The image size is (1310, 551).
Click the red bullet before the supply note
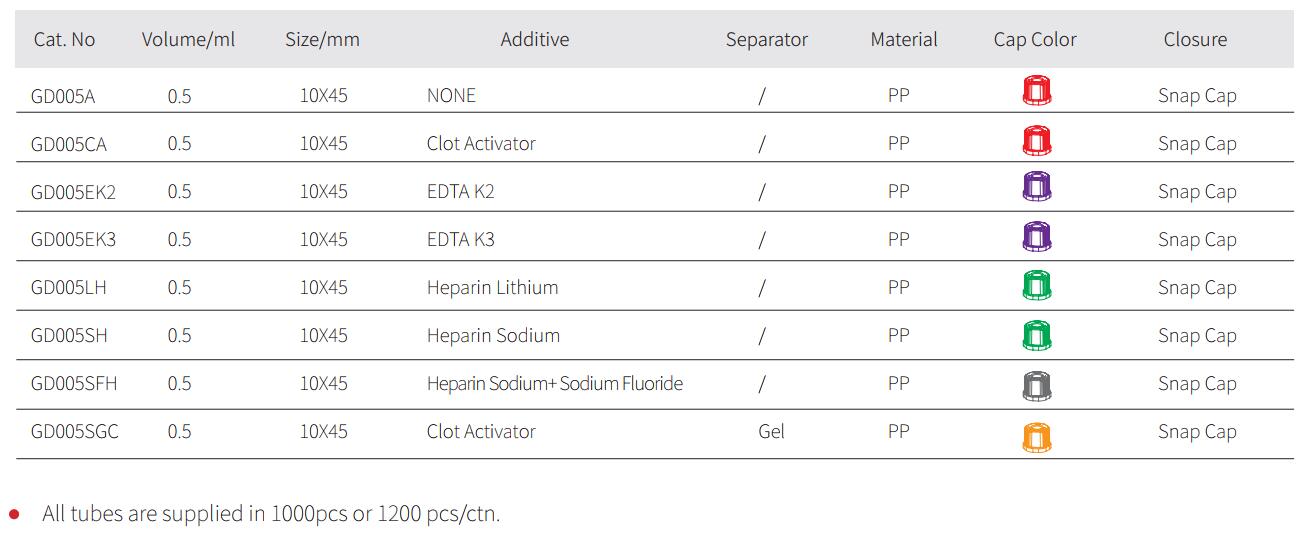click(x=14, y=514)
